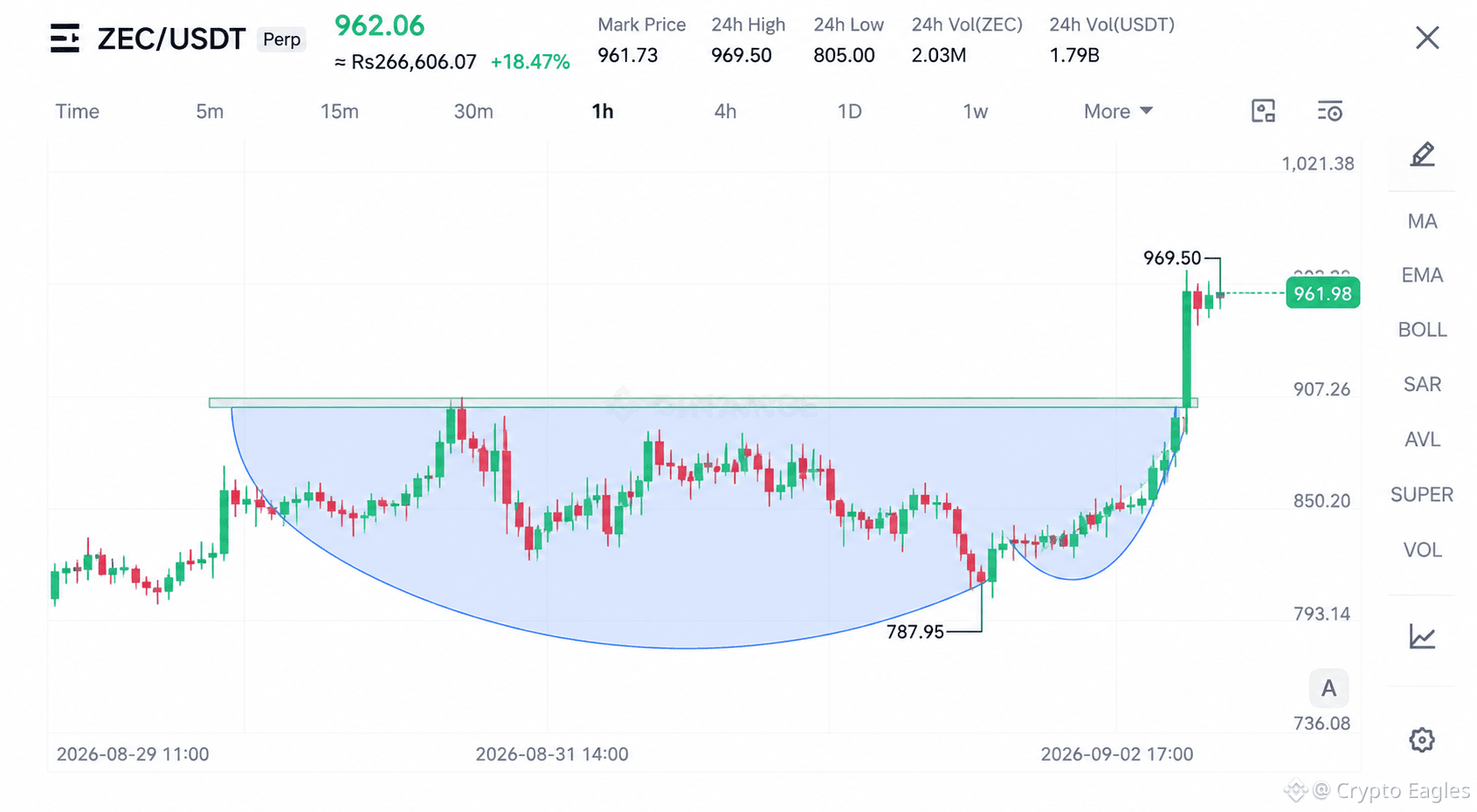Enable the SAR indicator

(x=1422, y=385)
